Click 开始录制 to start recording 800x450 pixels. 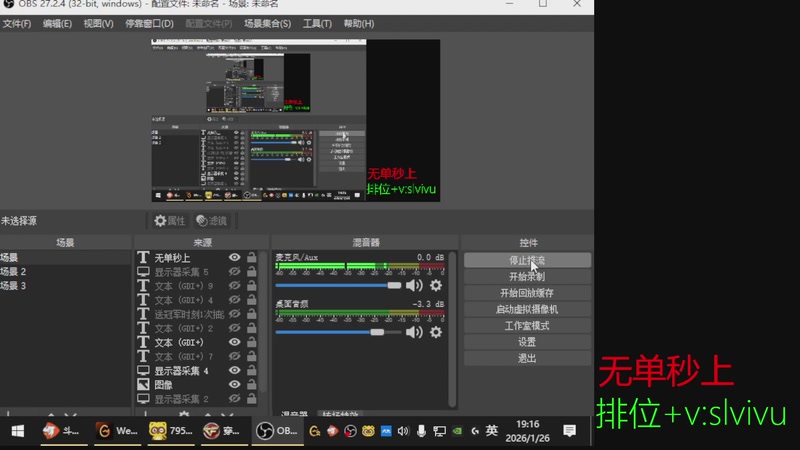528,277
